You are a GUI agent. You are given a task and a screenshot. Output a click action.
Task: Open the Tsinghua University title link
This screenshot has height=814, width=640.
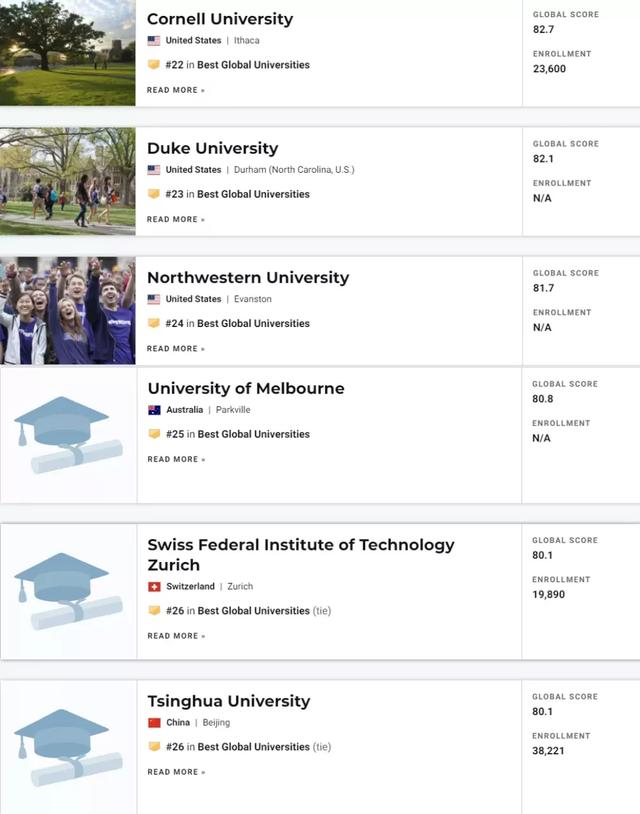[x=229, y=701]
